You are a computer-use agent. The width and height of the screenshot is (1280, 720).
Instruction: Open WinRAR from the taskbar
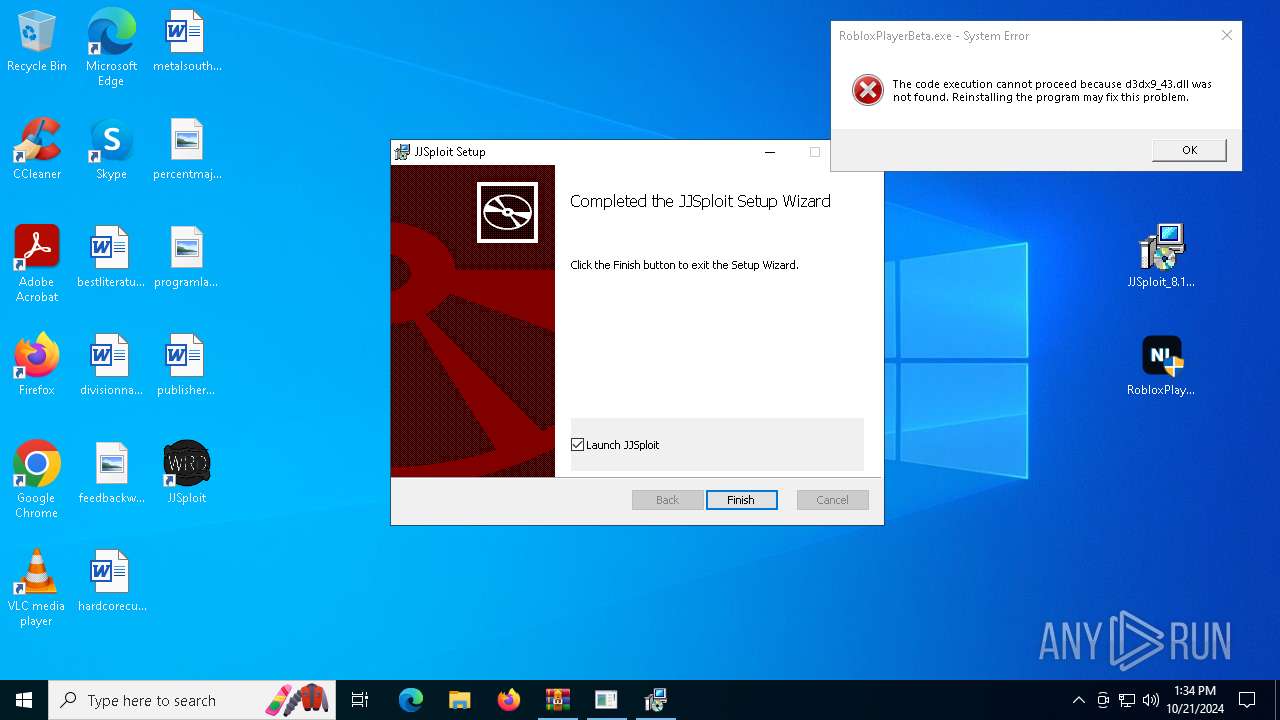point(558,700)
